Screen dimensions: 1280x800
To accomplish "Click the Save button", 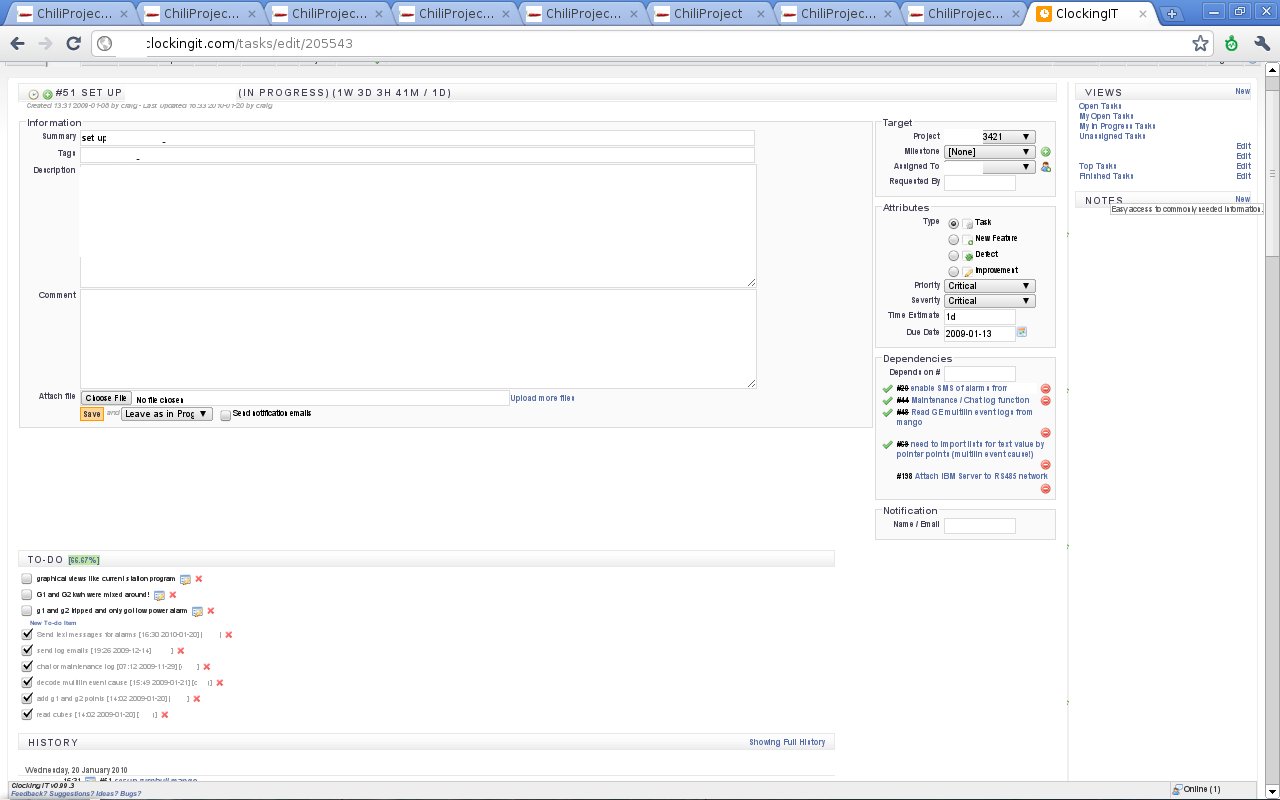I will (92, 414).
